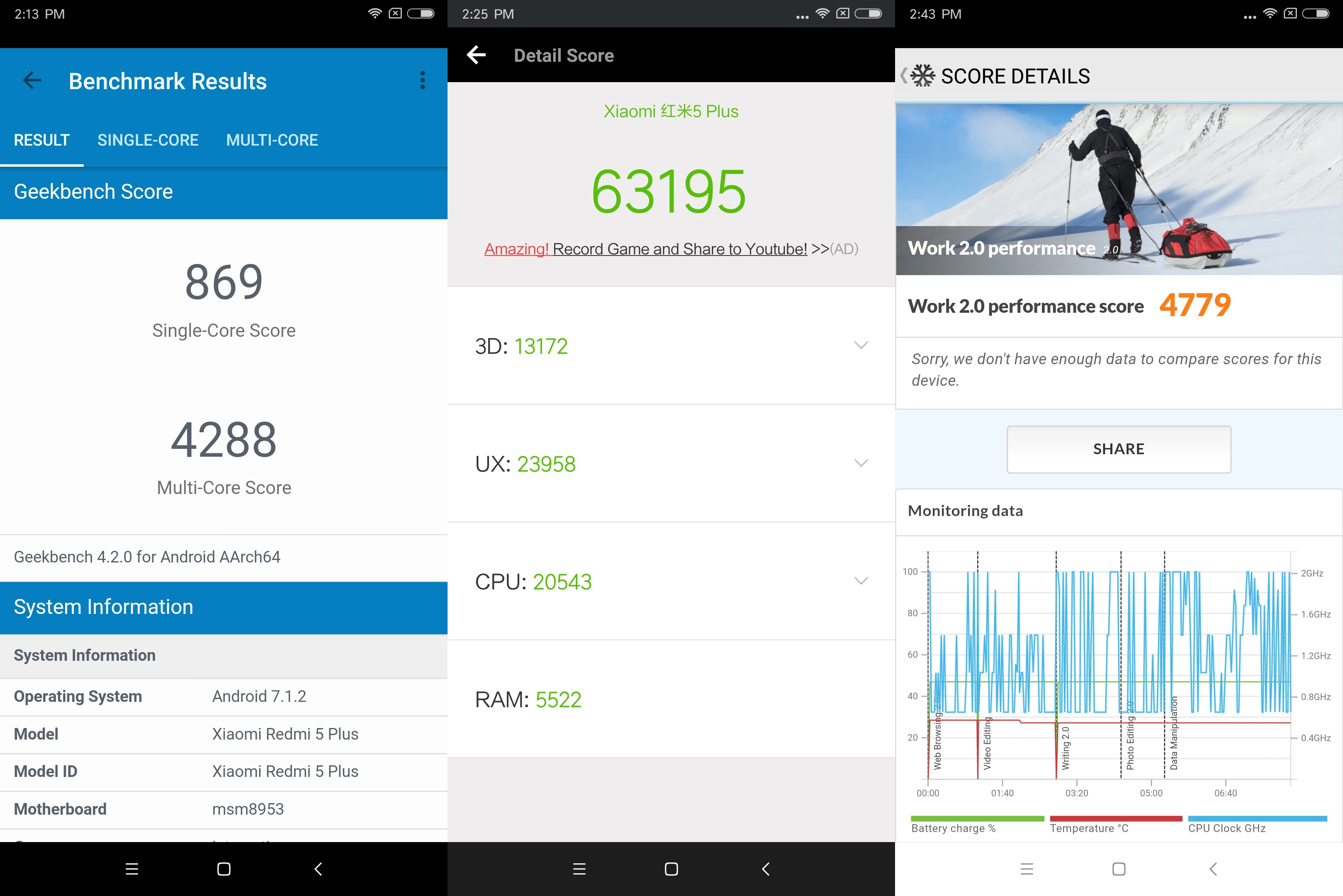Screen dimensions: 1343x896
Task: Tap recent apps icon in Geekbench screen
Action: pos(132,869)
